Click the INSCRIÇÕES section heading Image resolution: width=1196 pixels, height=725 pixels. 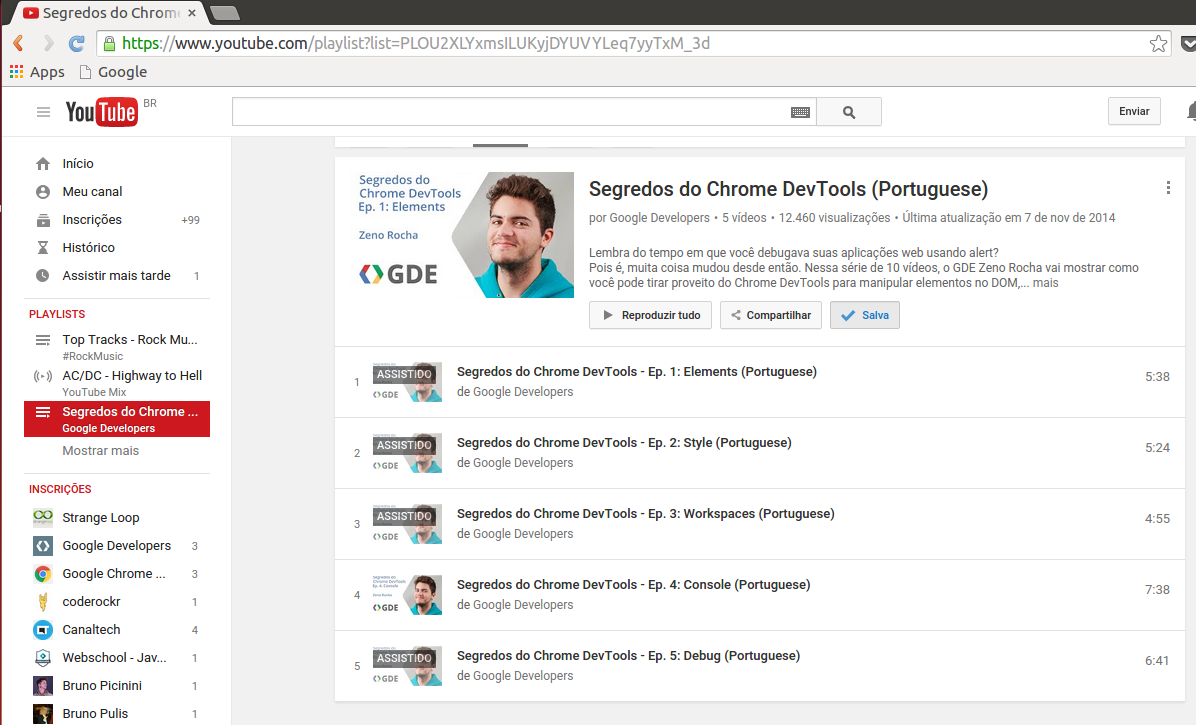pos(60,489)
